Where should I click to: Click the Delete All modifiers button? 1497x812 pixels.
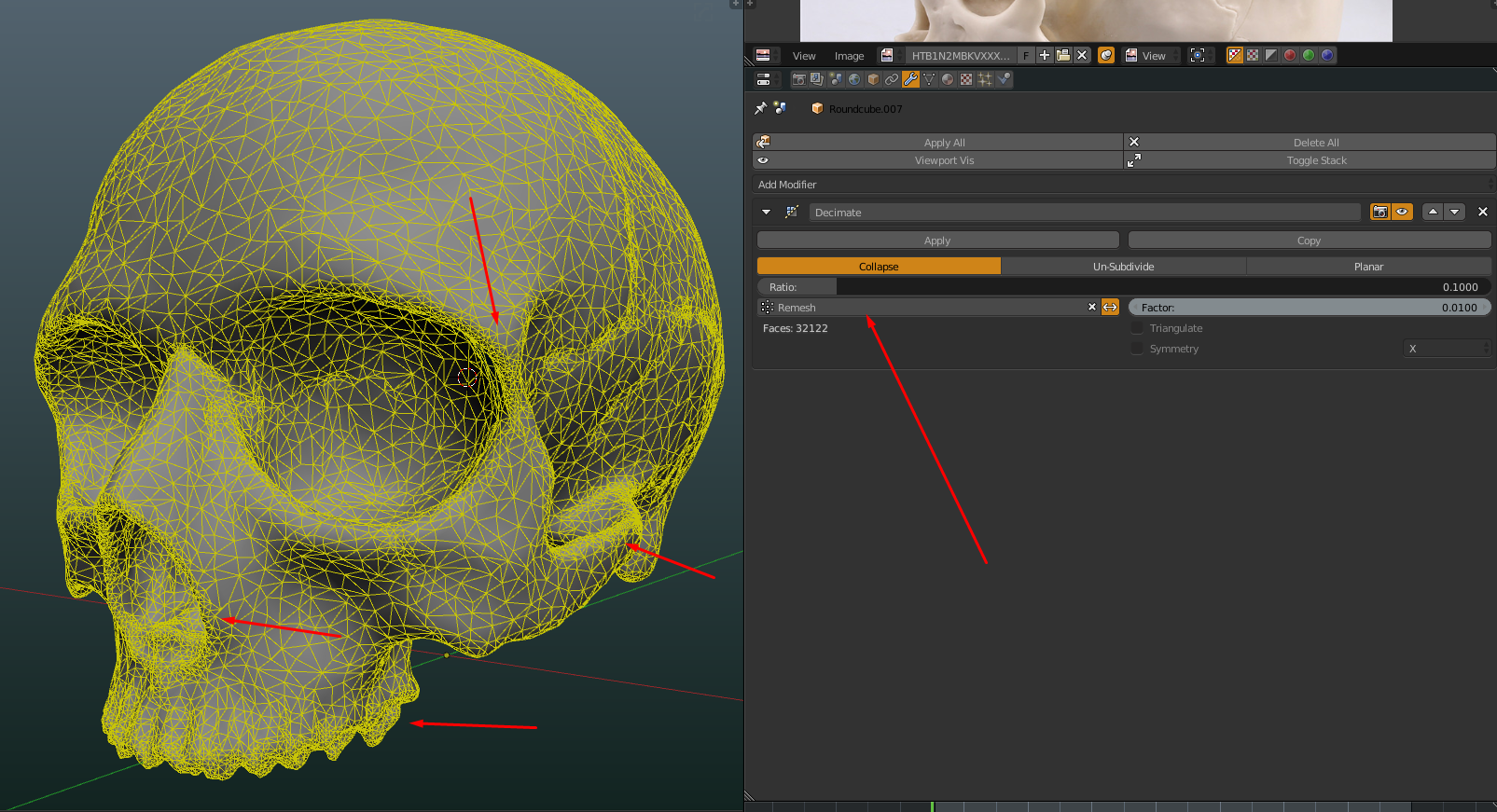[1310, 142]
